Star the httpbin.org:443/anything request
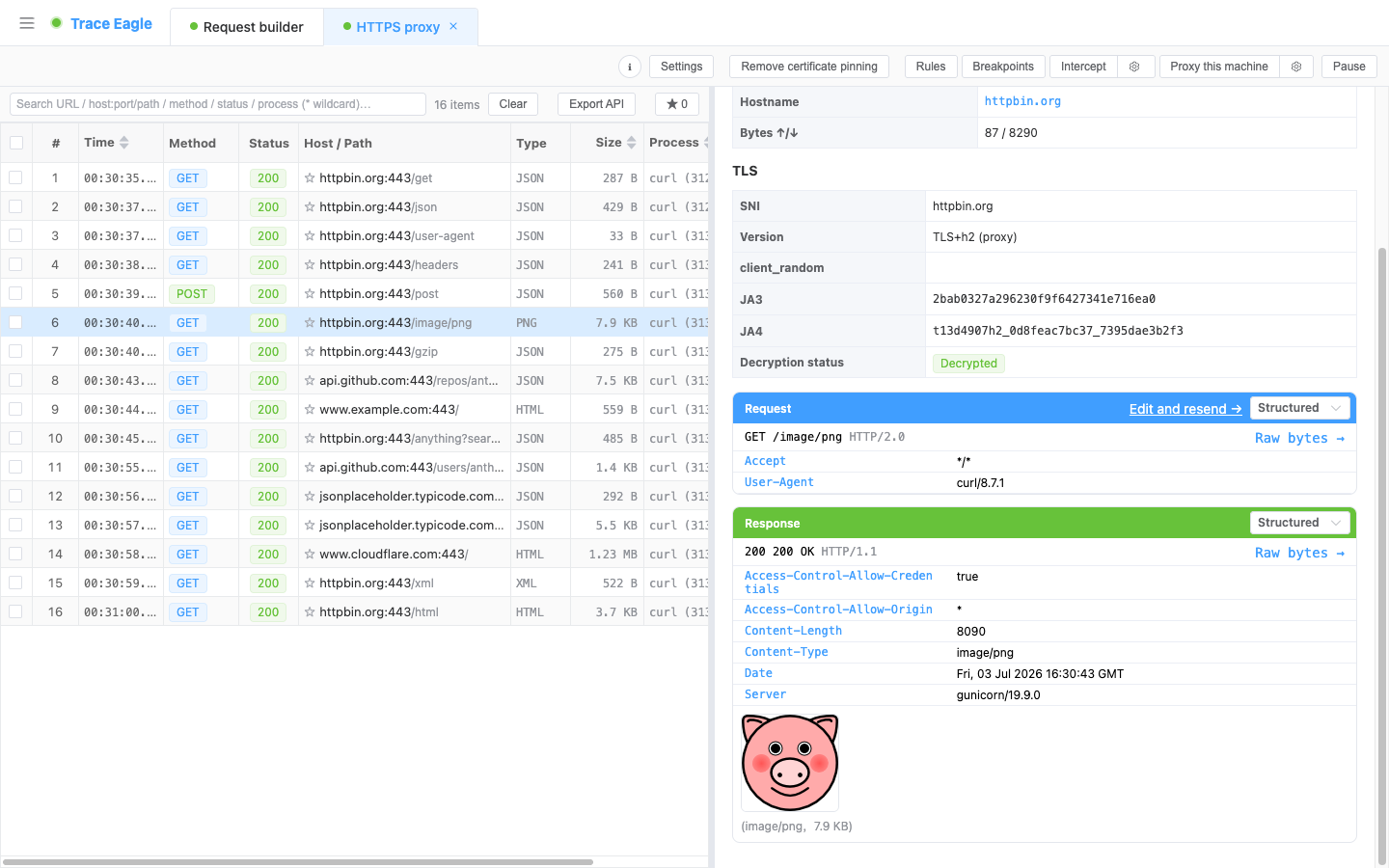 310,438
